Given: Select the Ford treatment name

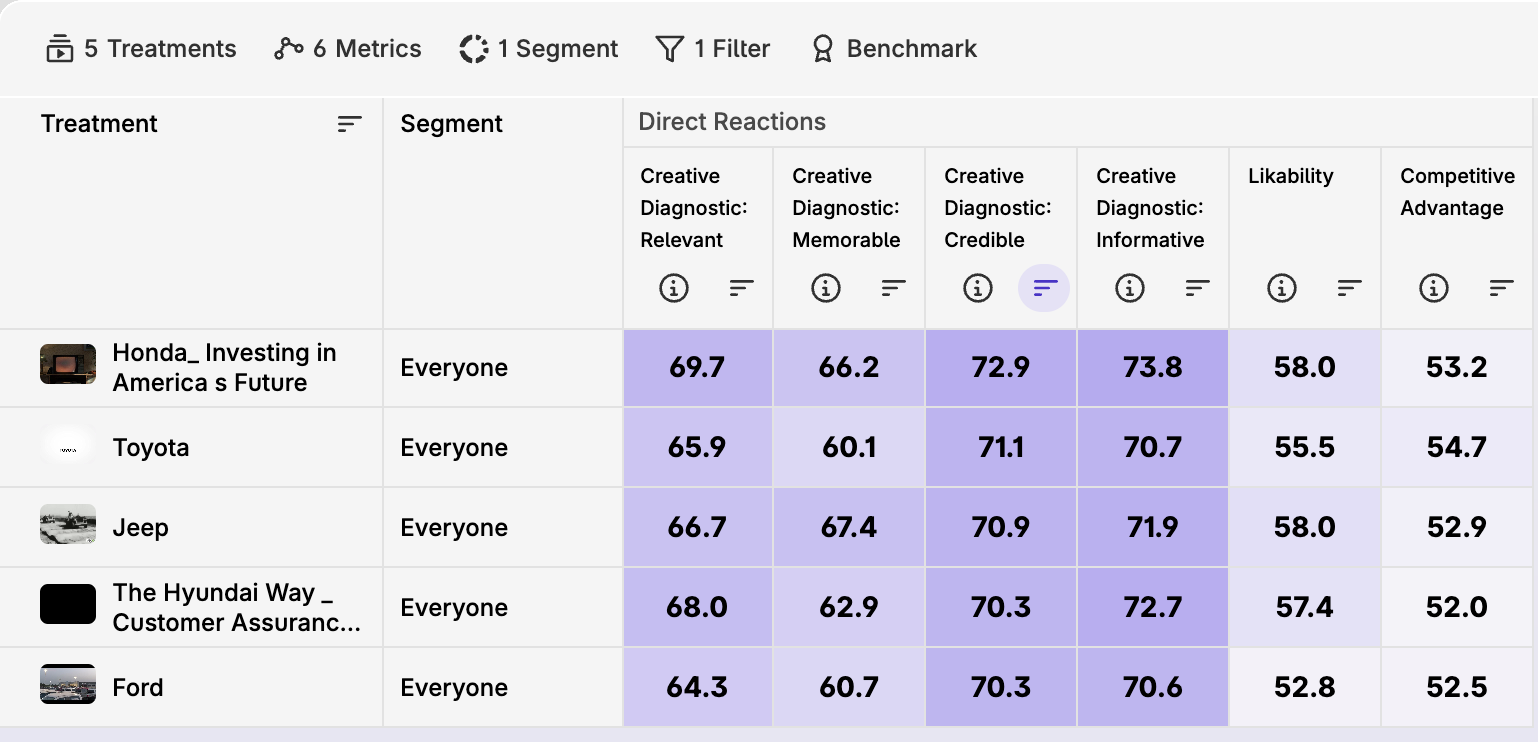Looking at the screenshot, I should click(x=138, y=688).
